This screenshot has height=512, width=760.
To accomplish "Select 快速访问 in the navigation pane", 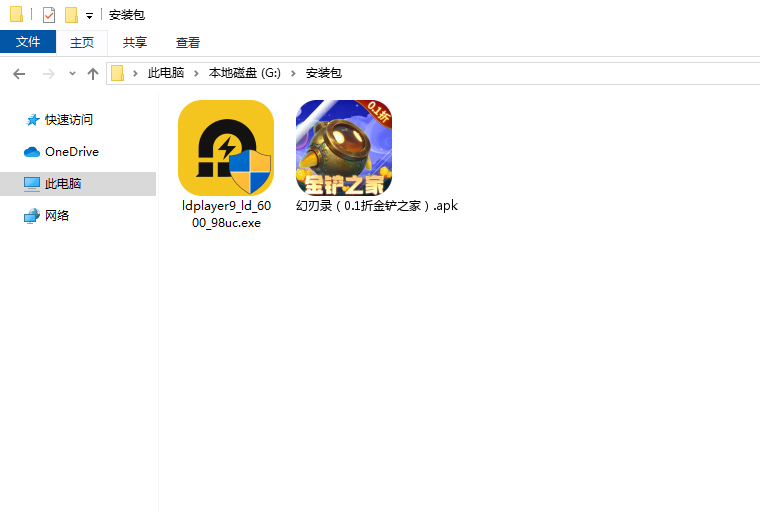I will [68, 120].
